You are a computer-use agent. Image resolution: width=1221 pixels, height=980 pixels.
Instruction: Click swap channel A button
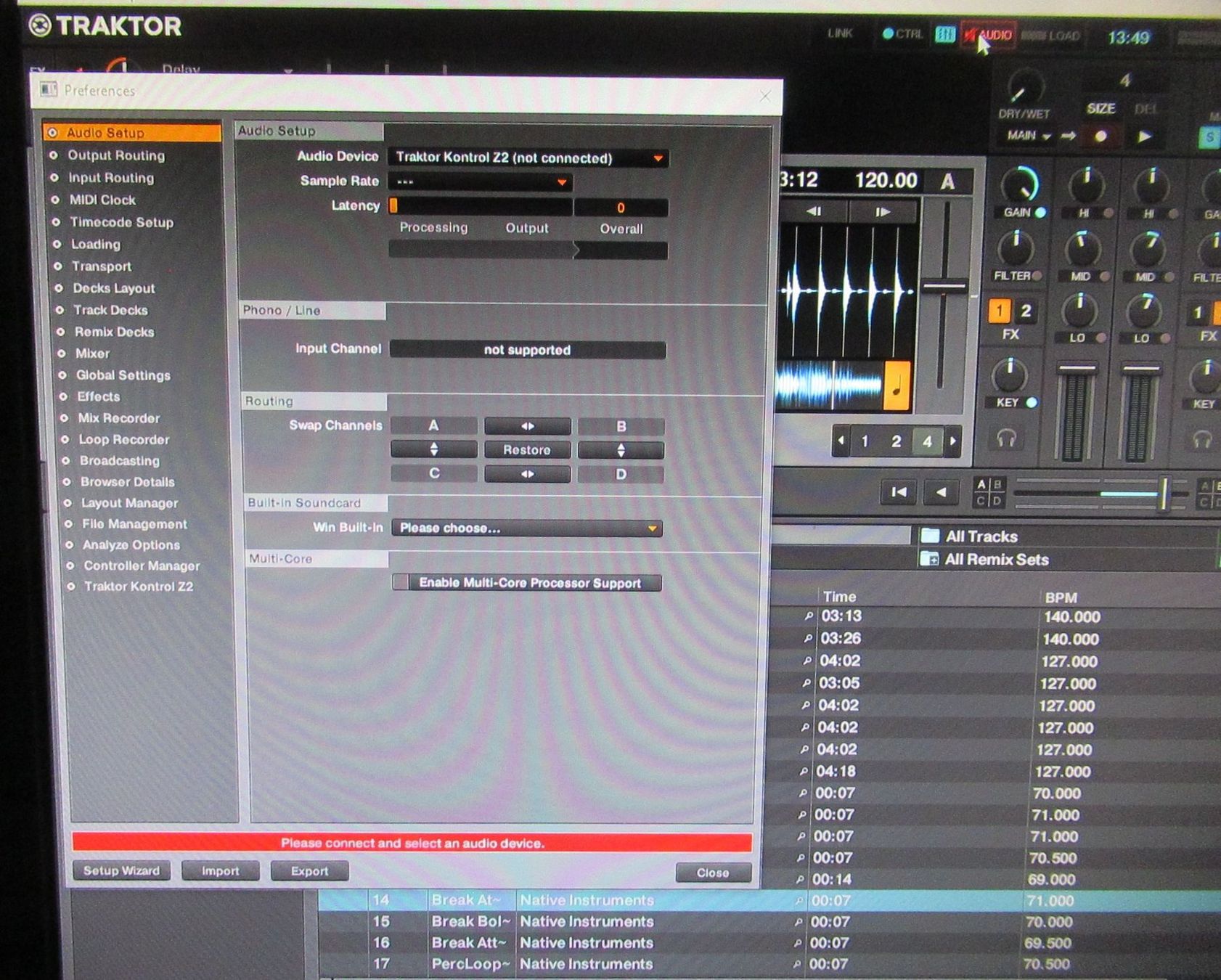coord(433,425)
